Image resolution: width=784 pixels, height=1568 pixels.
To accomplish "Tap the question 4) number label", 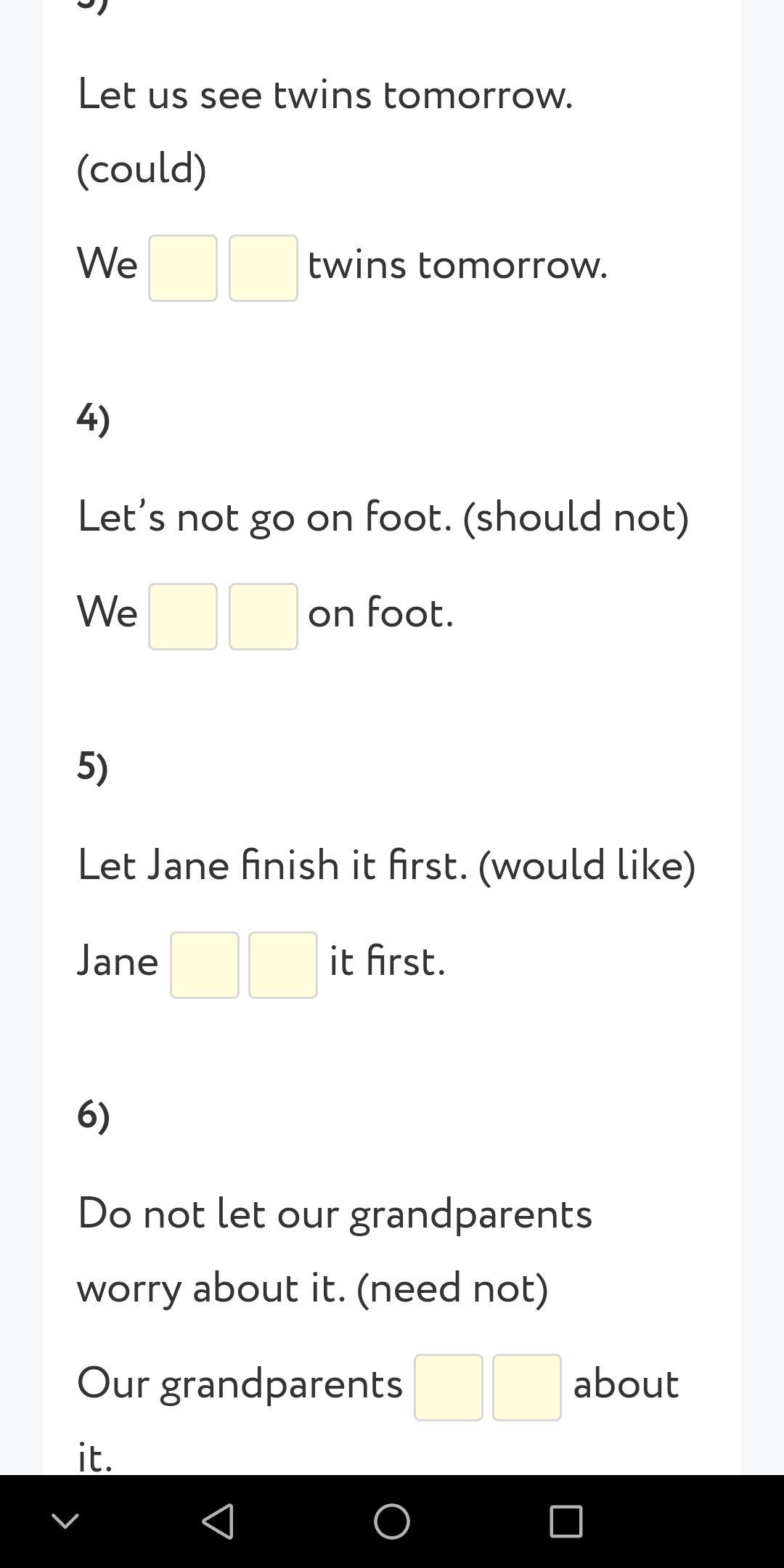I will point(94,419).
